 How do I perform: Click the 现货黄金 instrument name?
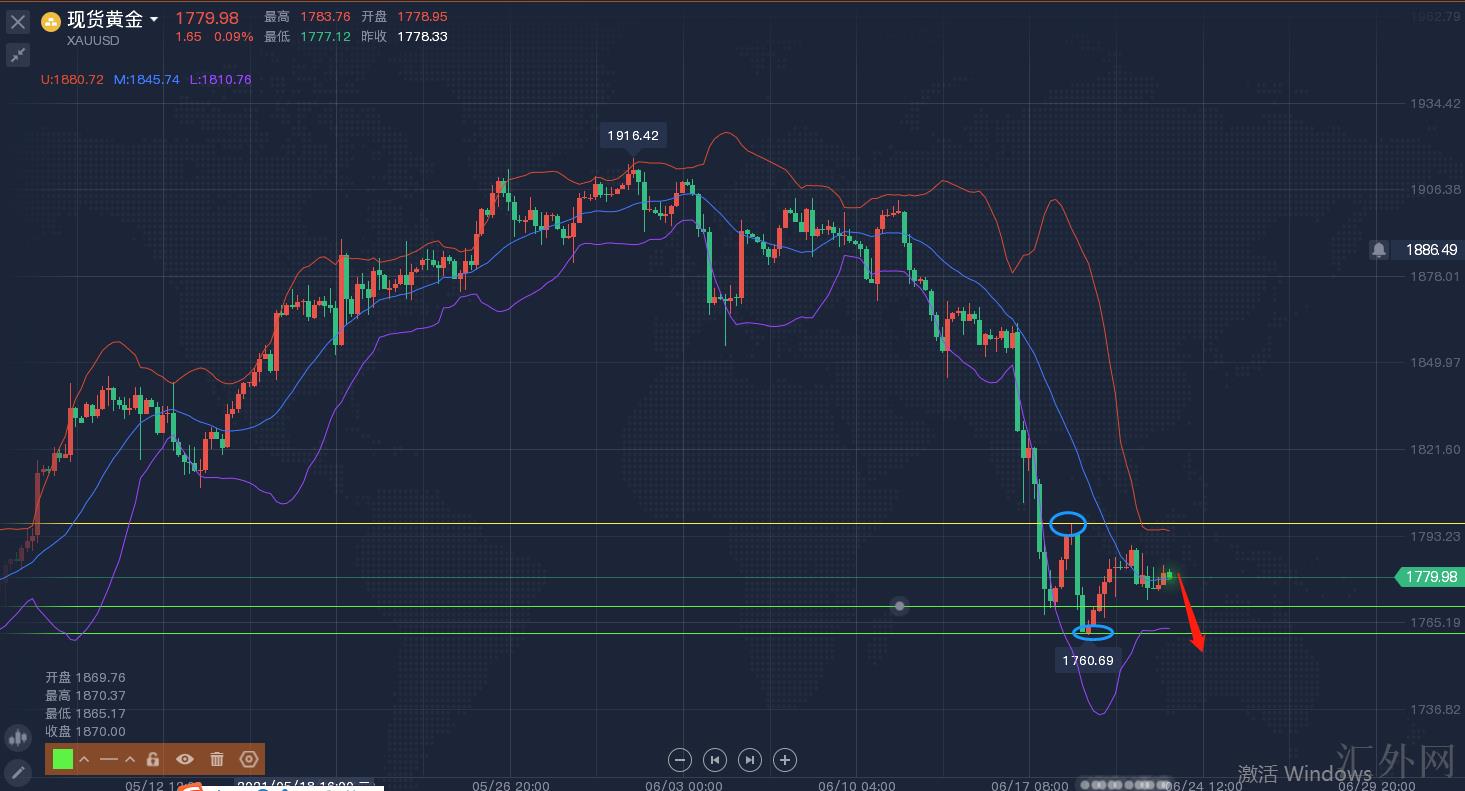coord(105,20)
